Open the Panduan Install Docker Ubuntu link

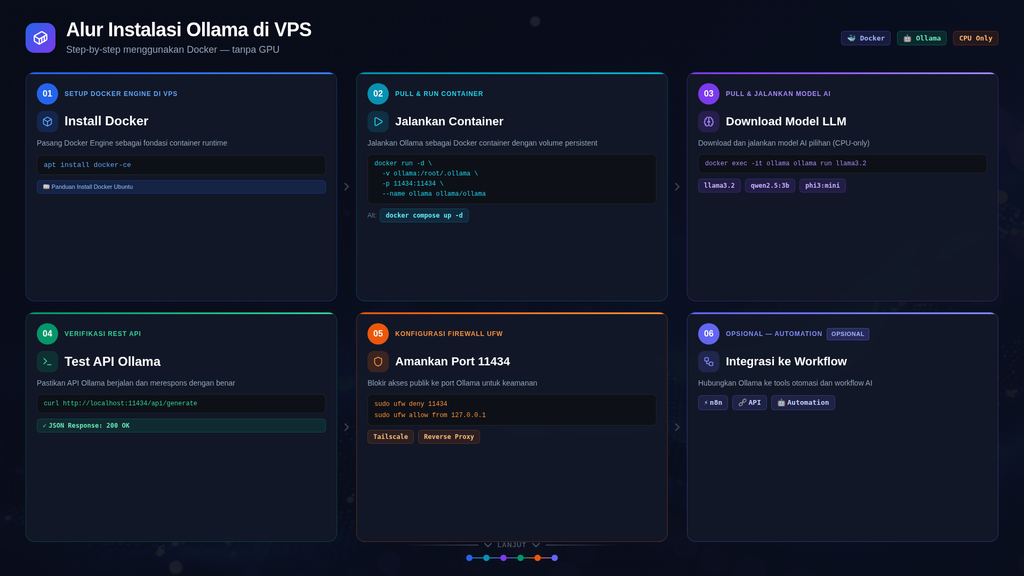coord(181,187)
